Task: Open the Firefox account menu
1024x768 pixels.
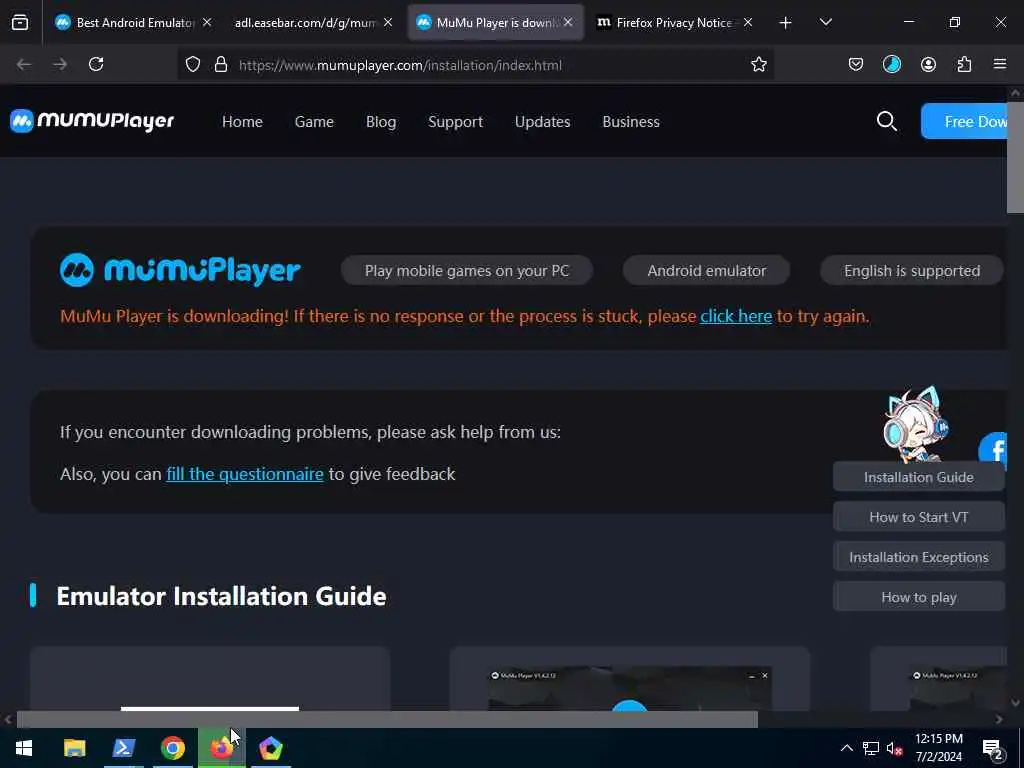Action: coord(928,64)
